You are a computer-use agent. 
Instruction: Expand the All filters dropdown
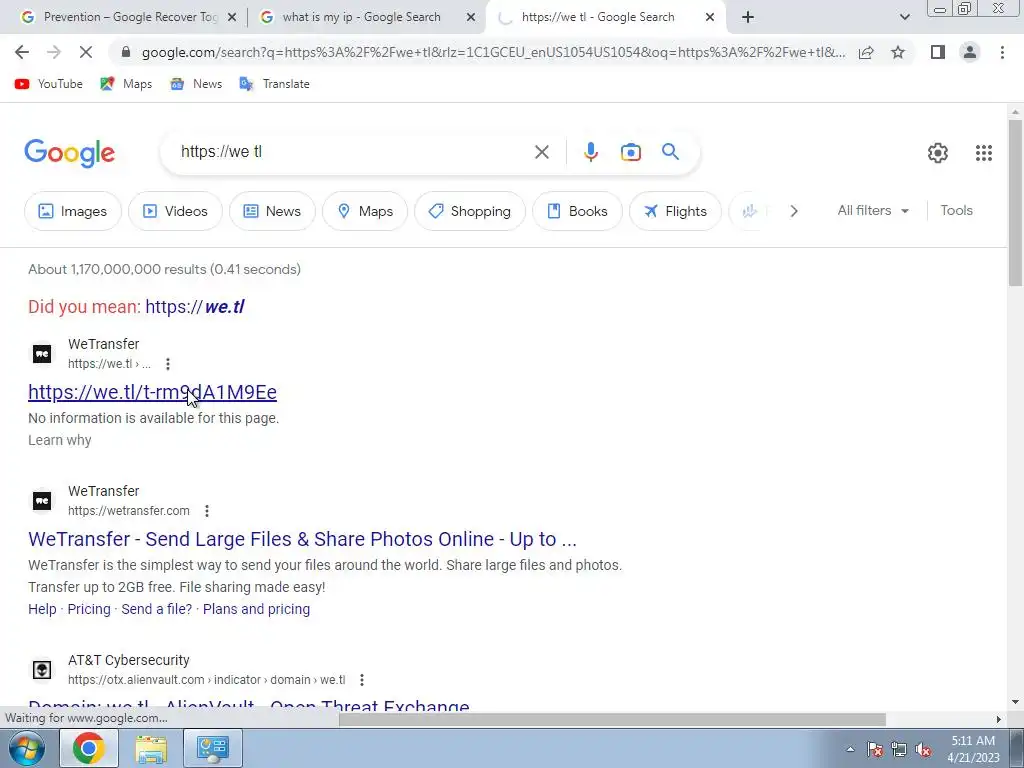coord(873,210)
